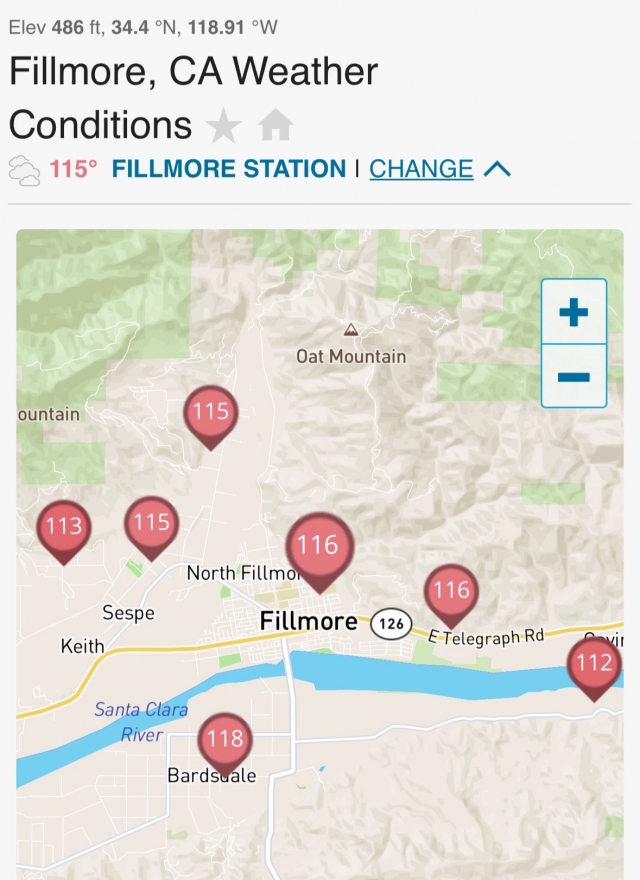Zoom in the map with plus button

tap(573, 313)
